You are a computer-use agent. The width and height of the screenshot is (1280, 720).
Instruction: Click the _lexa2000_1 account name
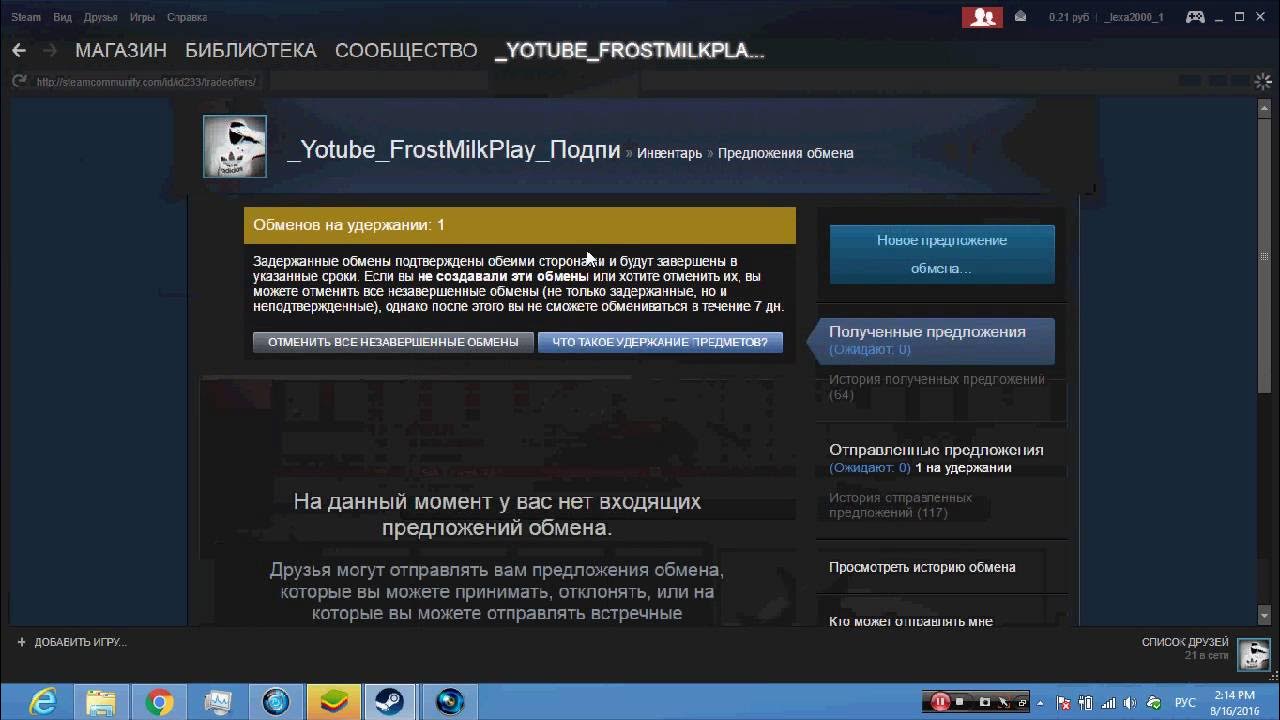coord(1134,17)
